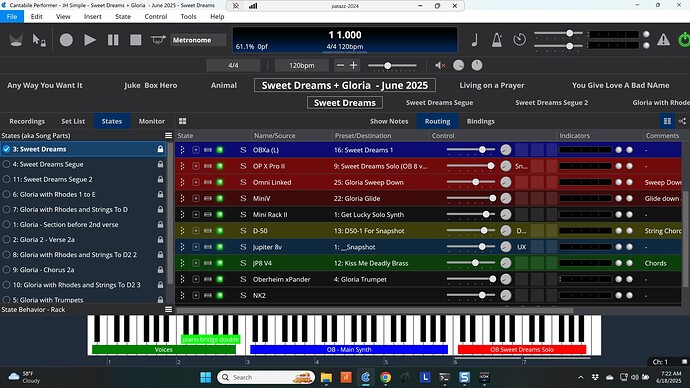
Task: Stop playback with the Stop button
Action: (x=136, y=40)
